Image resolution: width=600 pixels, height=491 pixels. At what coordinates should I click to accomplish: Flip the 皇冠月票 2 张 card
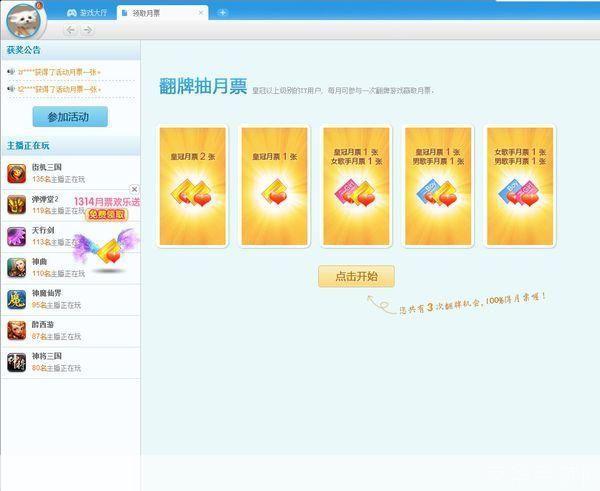[192, 186]
